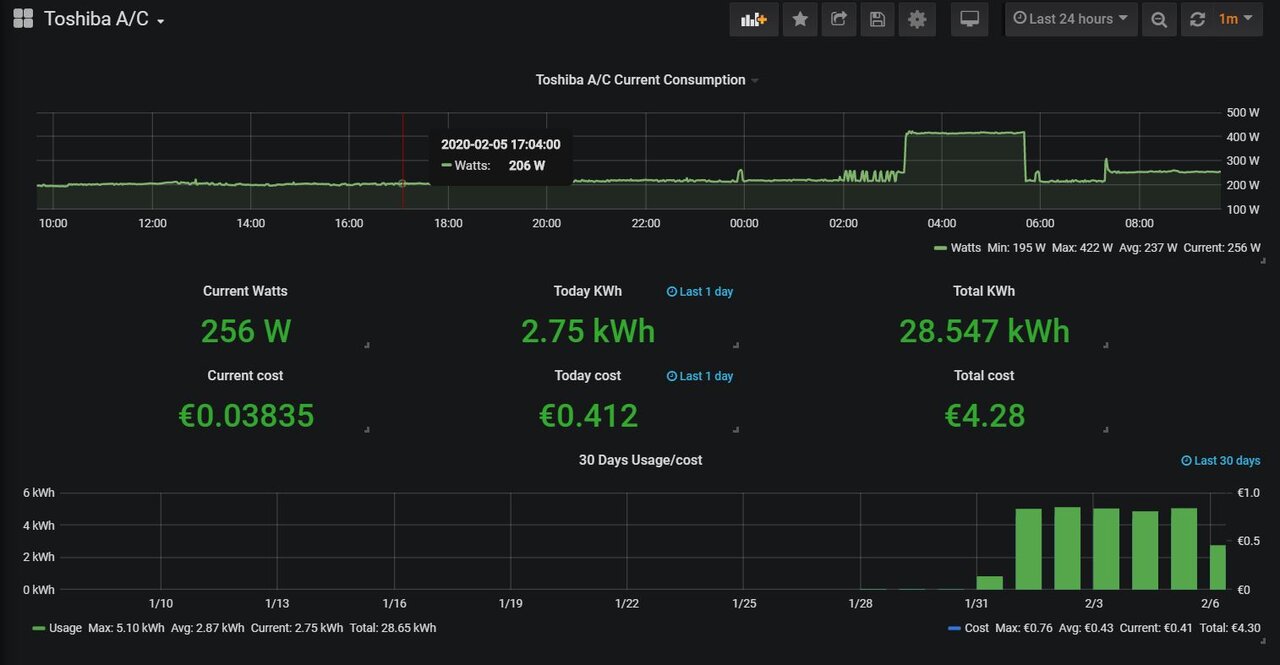
Task: Refresh the dashboard
Action: 1197,19
